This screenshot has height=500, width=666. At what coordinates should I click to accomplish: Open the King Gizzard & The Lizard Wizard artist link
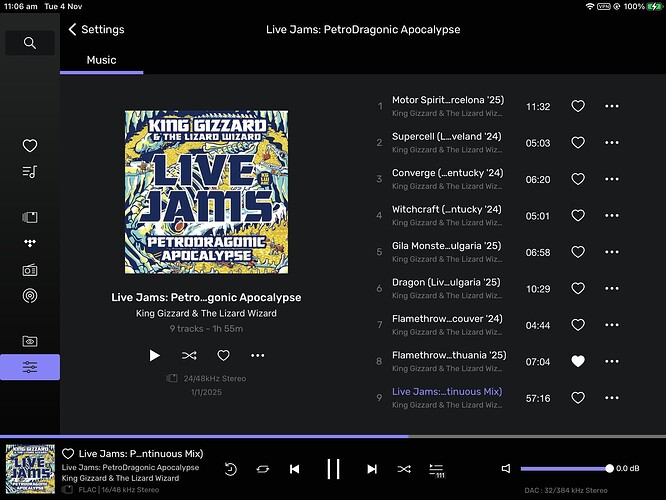pyautogui.click(x=206, y=313)
